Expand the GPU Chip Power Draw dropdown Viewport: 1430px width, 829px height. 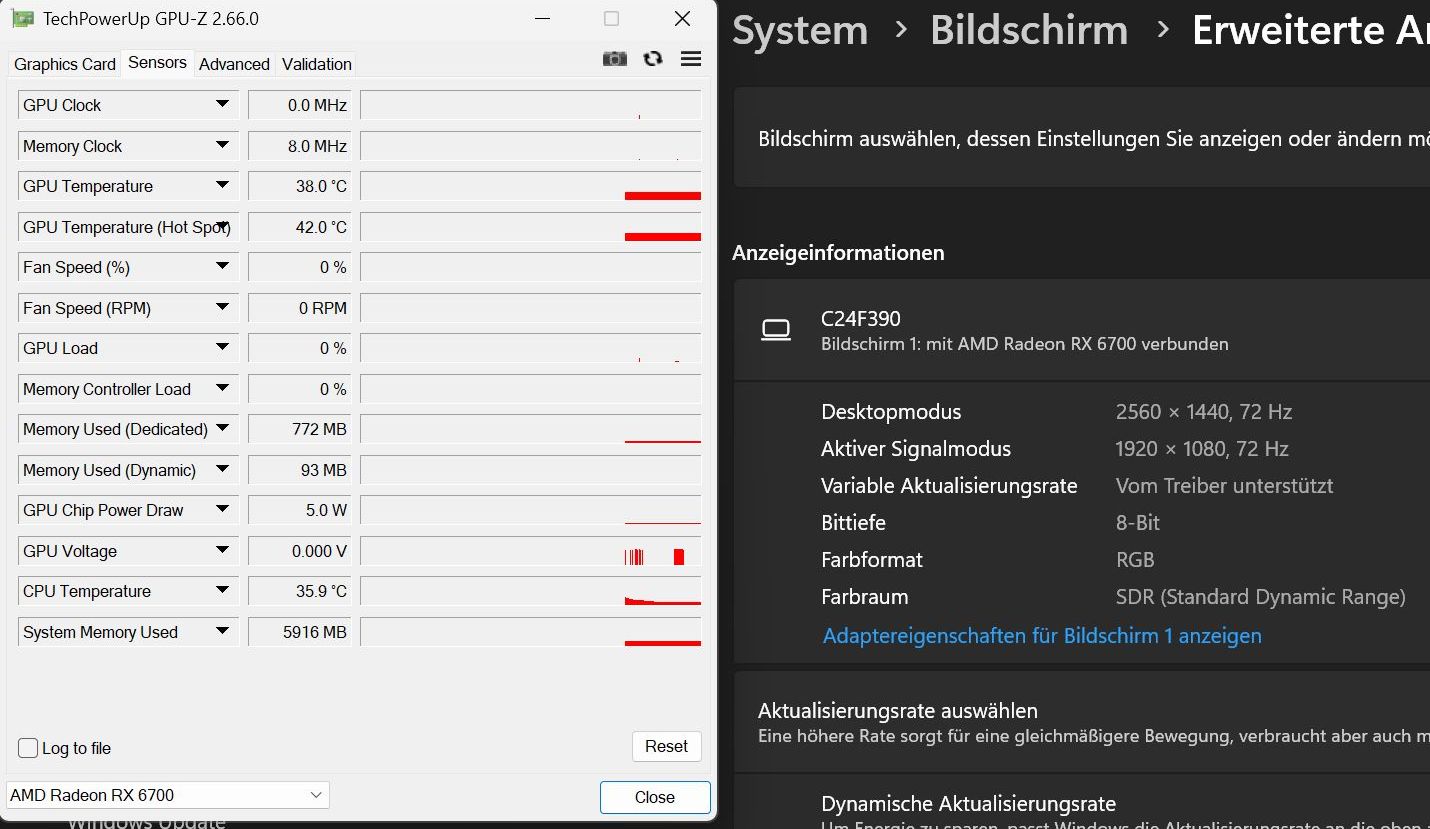(222, 510)
